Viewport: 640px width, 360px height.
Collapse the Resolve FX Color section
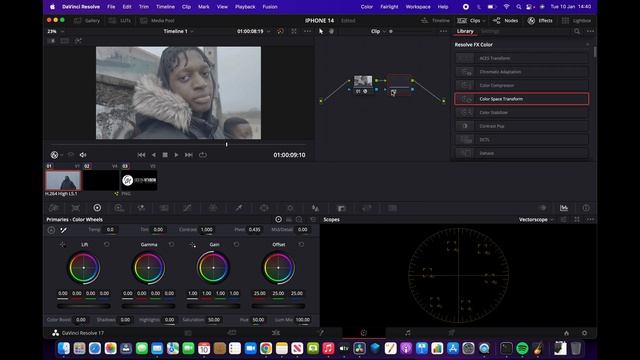coord(588,44)
